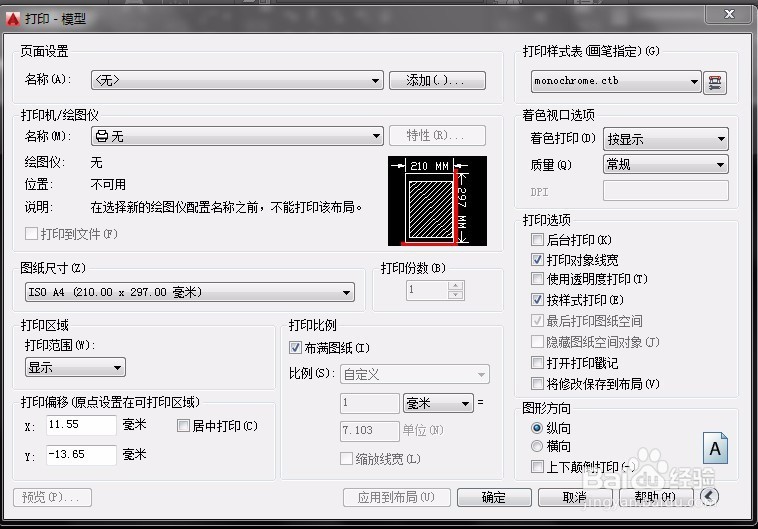Click the 确定 button
Viewport: 758px width, 529px height.
tap(494, 497)
